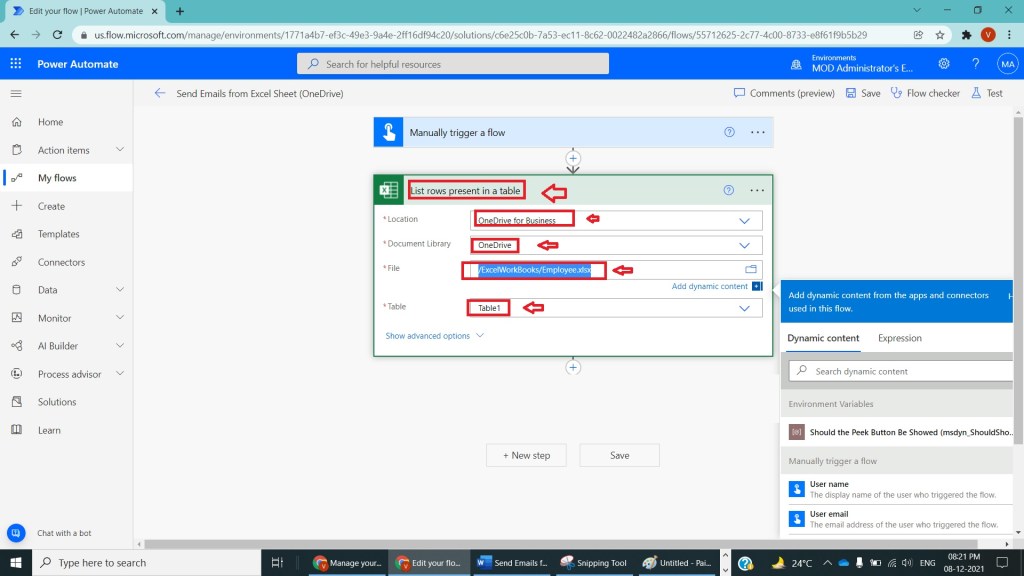Open ellipsis menu on Manually trigger a flow

757,132
